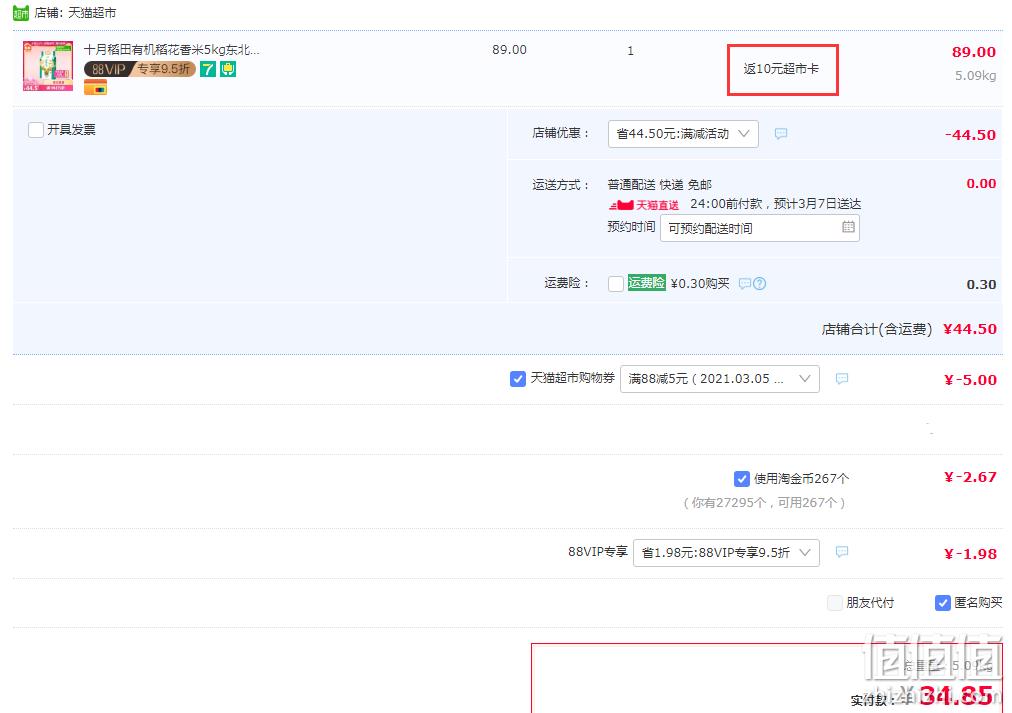Click the green 运费险 label tag
1012x713 pixels.
(647, 283)
